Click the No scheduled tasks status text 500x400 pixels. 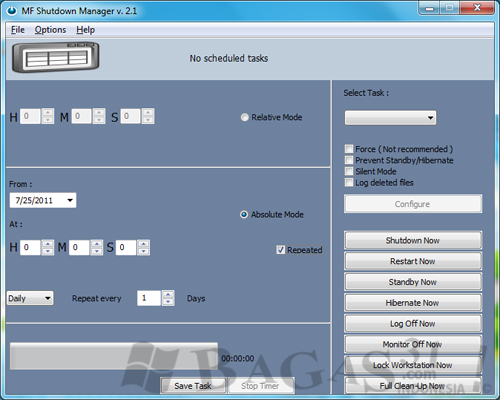pos(229,58)
